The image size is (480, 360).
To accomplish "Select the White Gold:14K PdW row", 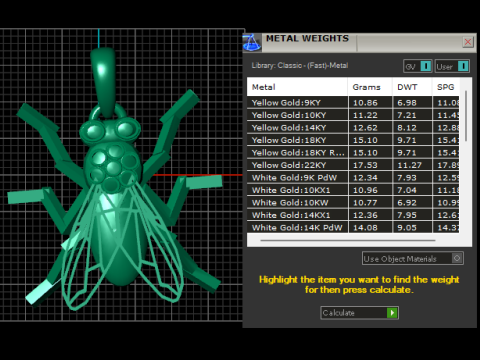I will point(353,228).
